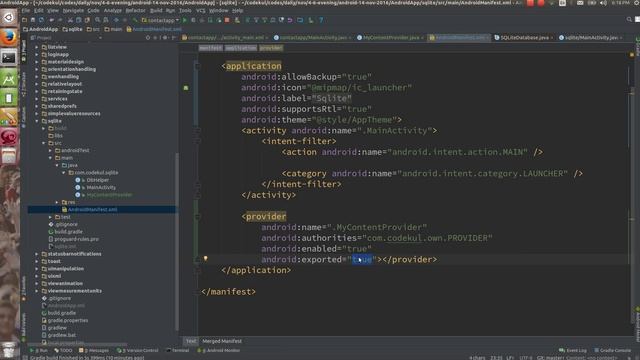The image size is (640, 360).
Task: Click in the exported attribute line of code
Action: point(349,260)
